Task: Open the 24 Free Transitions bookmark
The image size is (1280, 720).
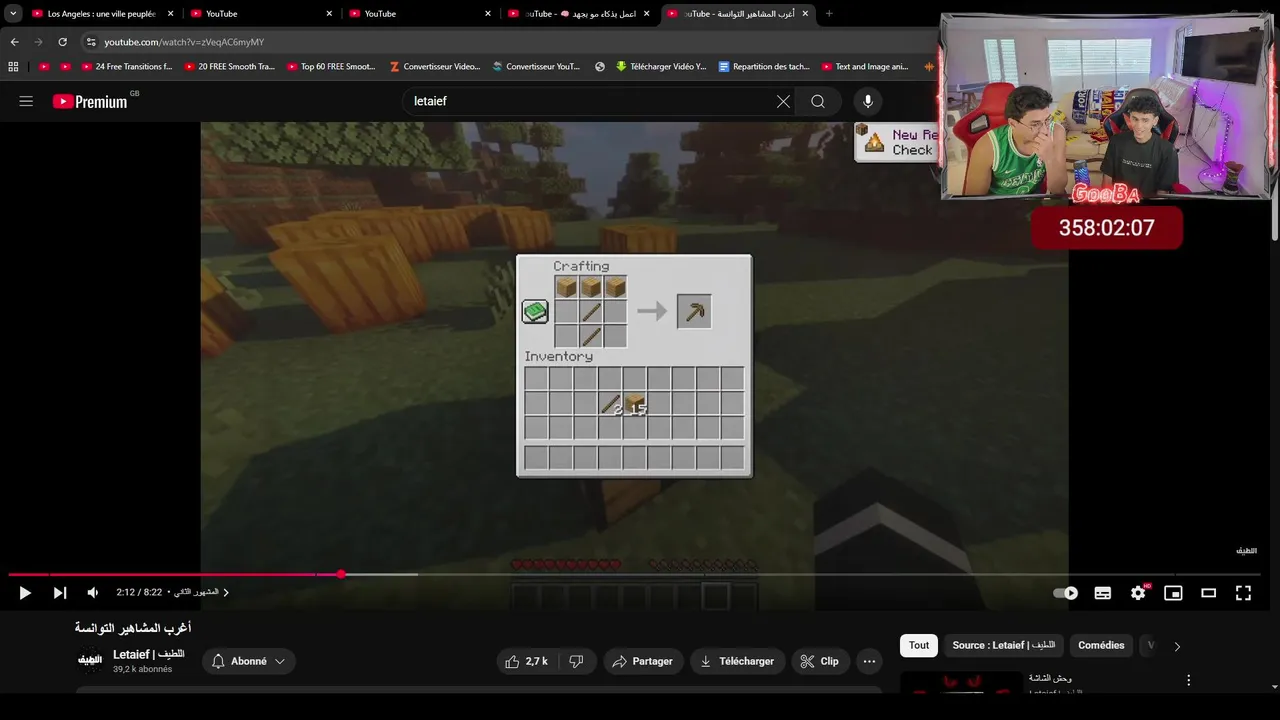Action: (x=127, y=67)
